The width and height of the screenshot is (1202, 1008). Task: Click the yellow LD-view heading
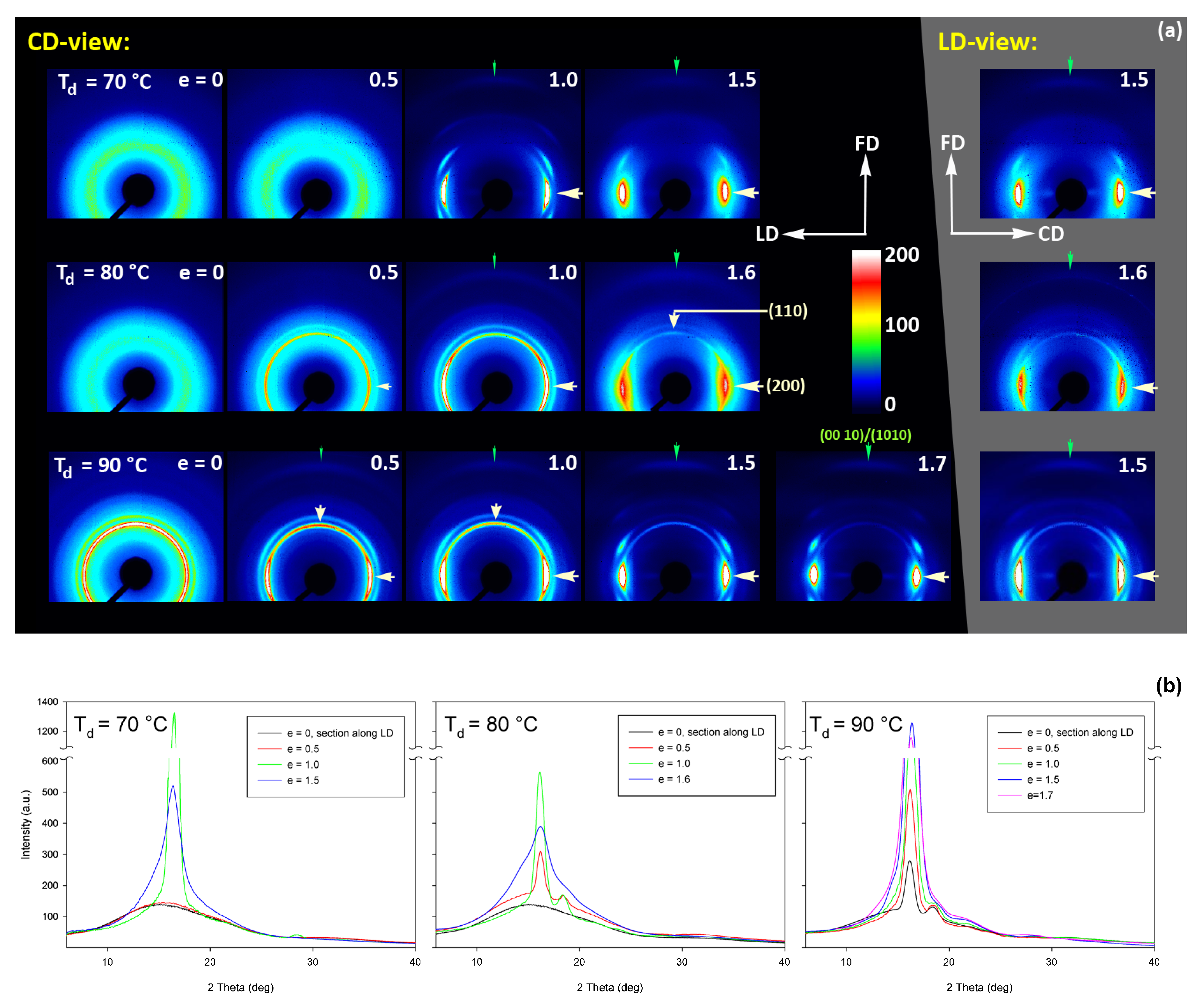(987, 42)
